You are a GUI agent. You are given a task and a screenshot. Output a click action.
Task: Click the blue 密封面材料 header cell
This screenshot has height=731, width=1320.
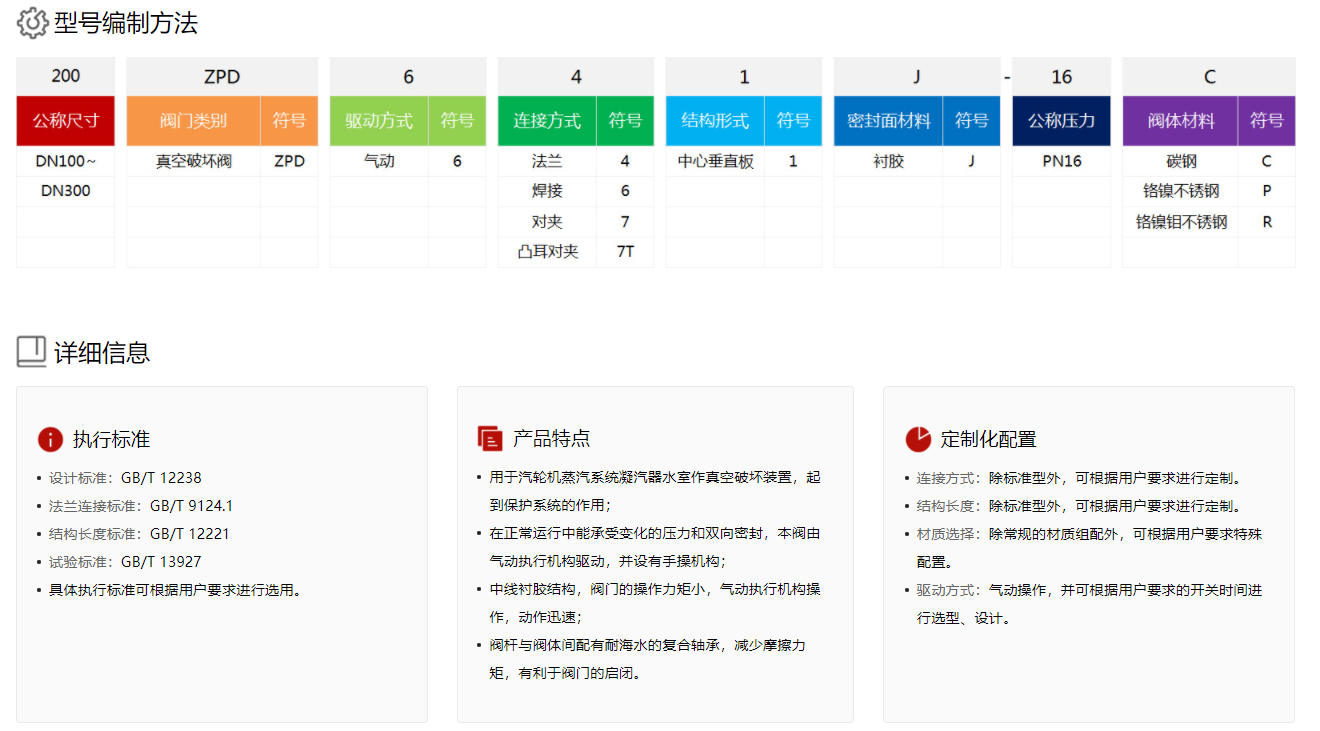click(888, 121)
